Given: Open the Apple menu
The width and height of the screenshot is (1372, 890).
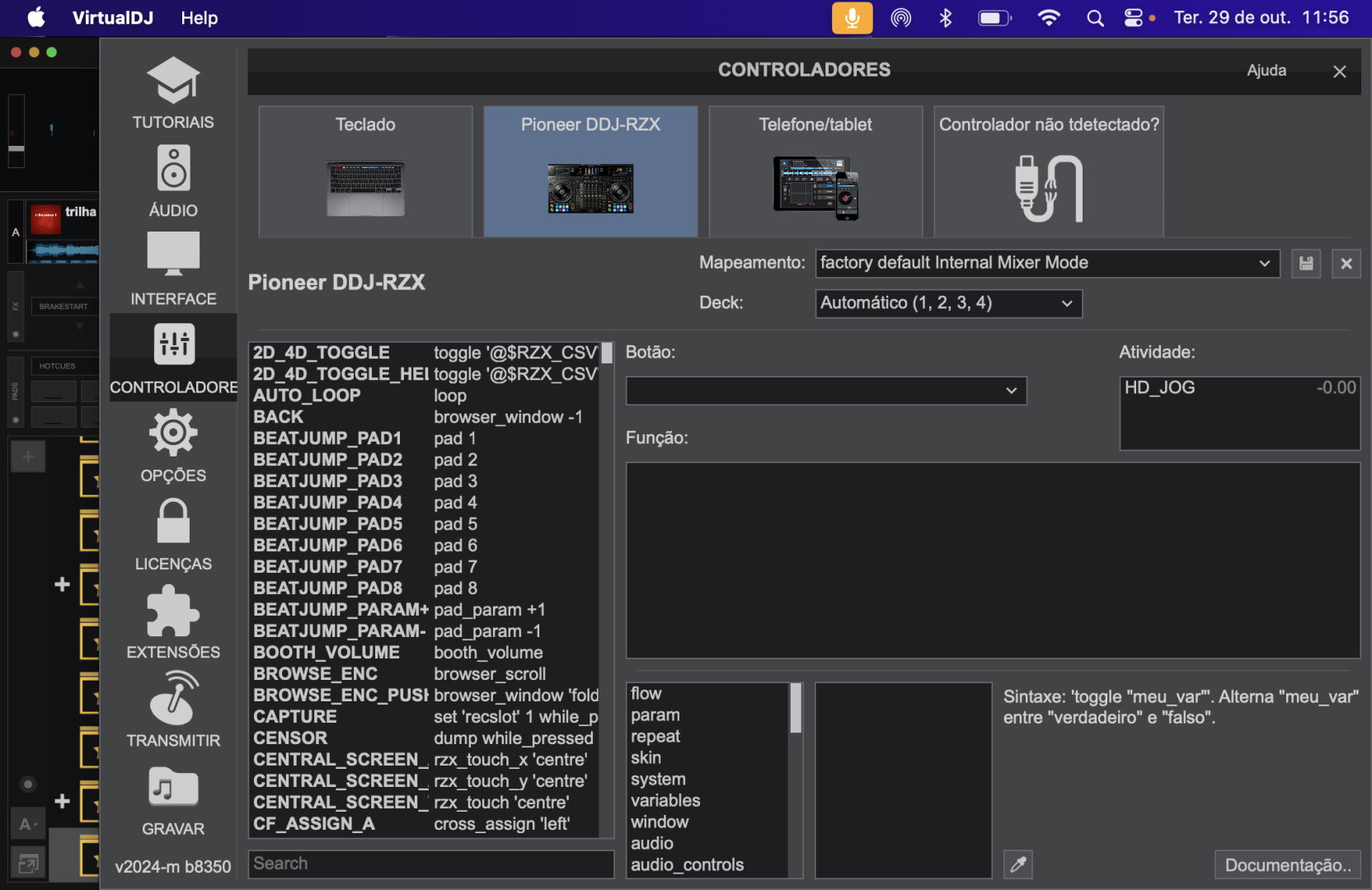Looking at the screenshot, I should (x=36, y=17).
